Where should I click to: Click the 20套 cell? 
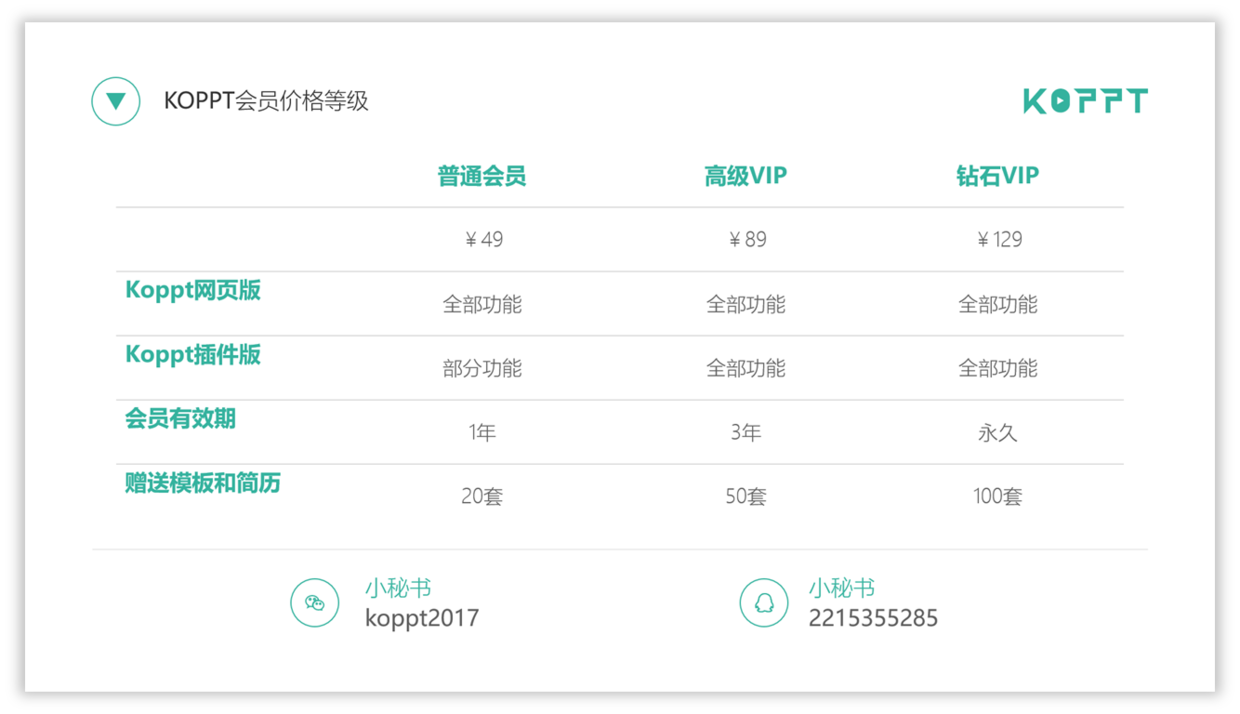click(482, 497)
